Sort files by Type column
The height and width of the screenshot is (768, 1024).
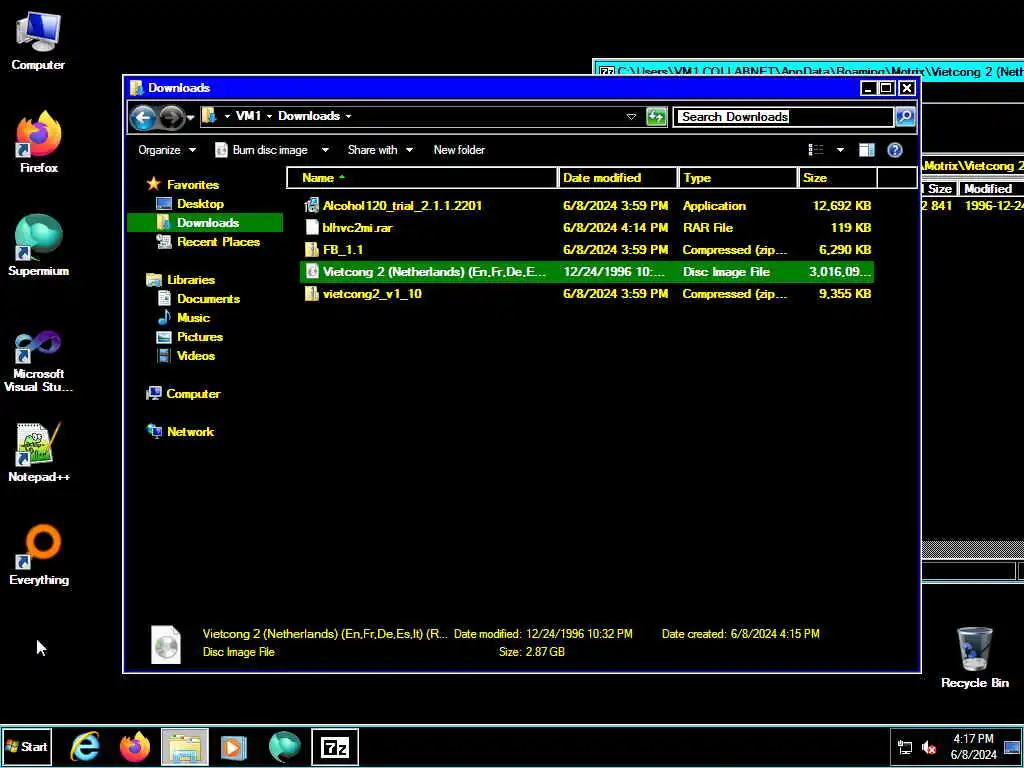(738, 178)
